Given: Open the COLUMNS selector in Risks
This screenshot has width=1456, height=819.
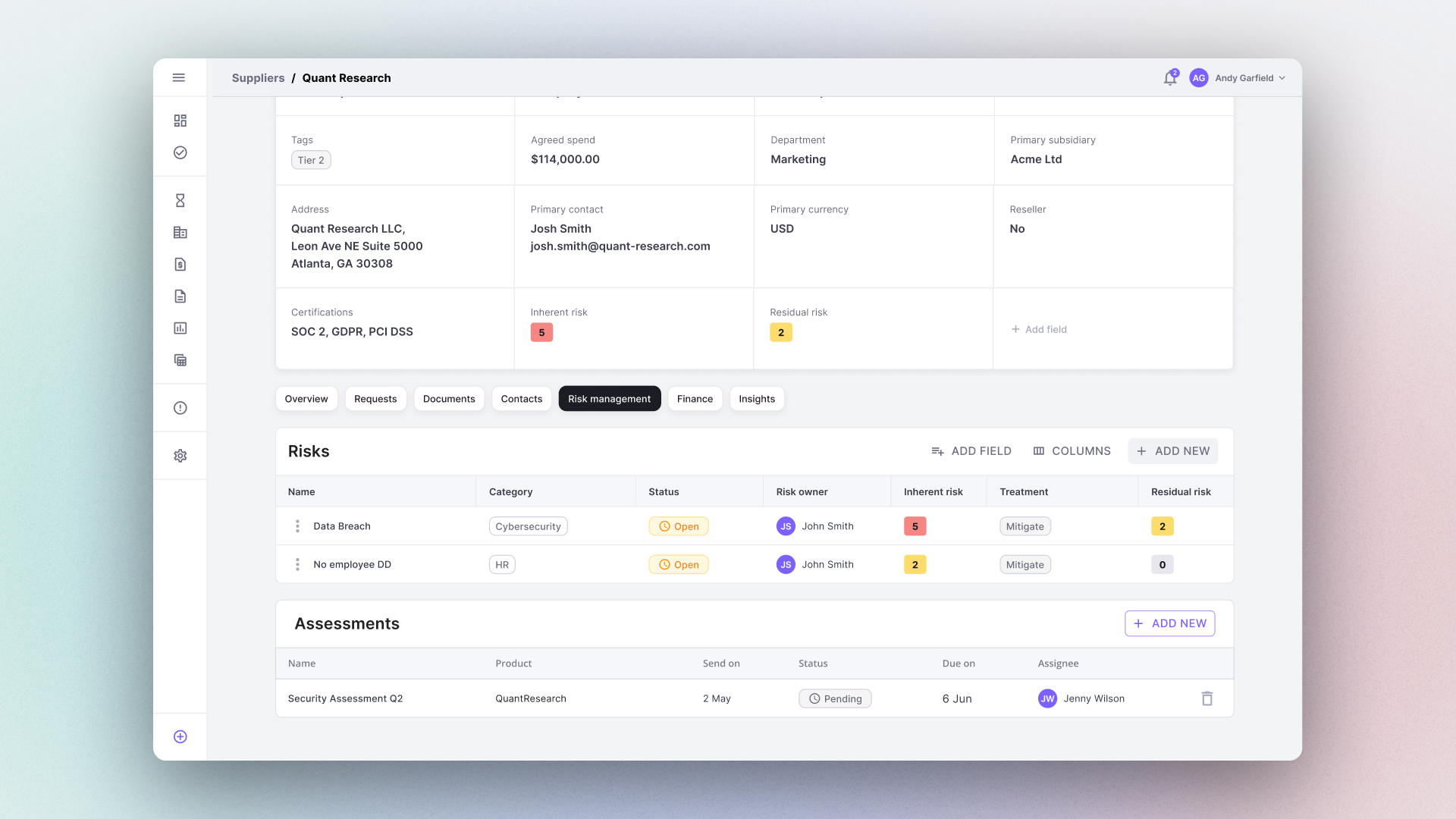Looking at the screenshot, I should 1072,451.
